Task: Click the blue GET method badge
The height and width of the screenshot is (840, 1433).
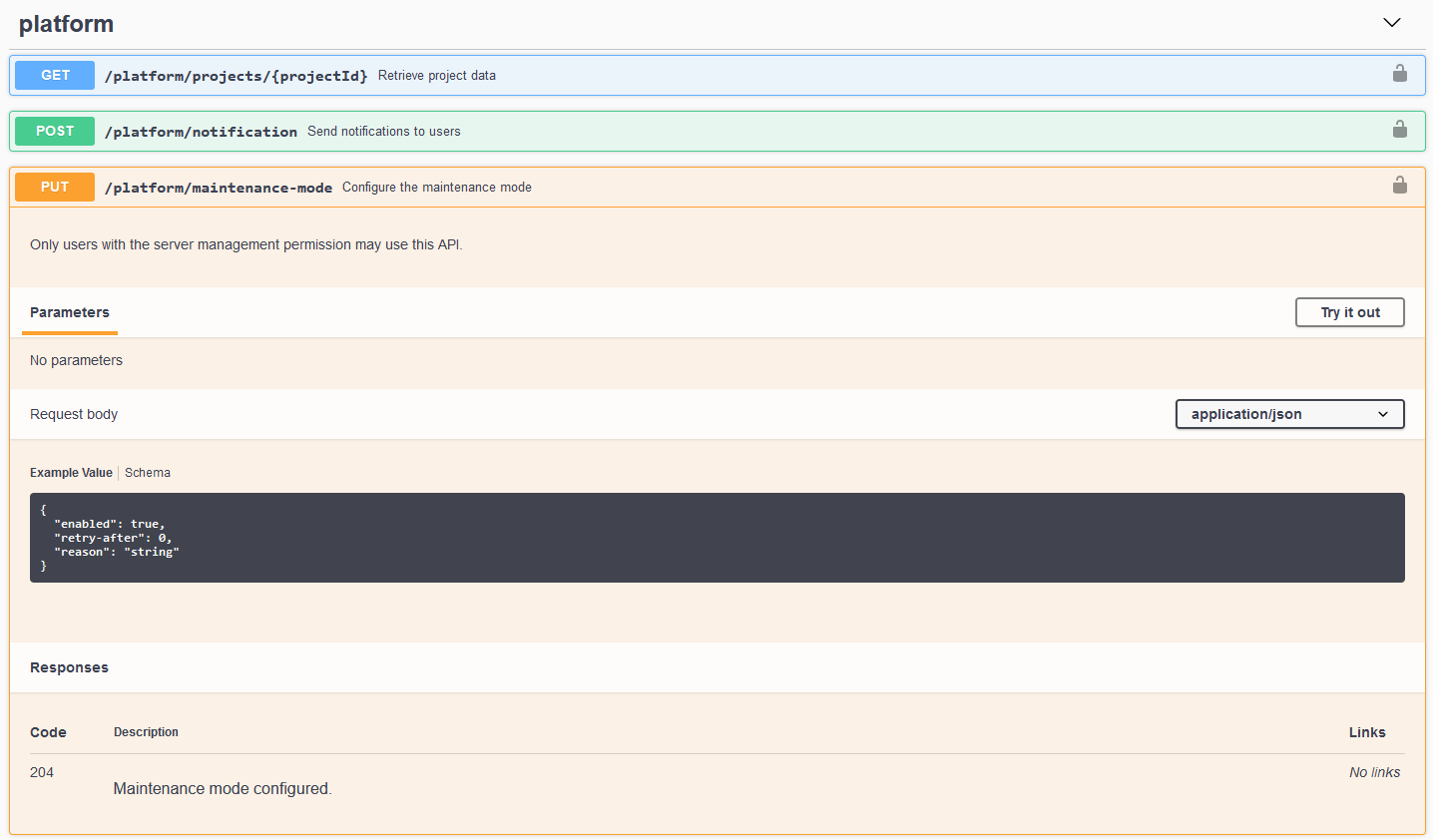Action: pos(55,76)
